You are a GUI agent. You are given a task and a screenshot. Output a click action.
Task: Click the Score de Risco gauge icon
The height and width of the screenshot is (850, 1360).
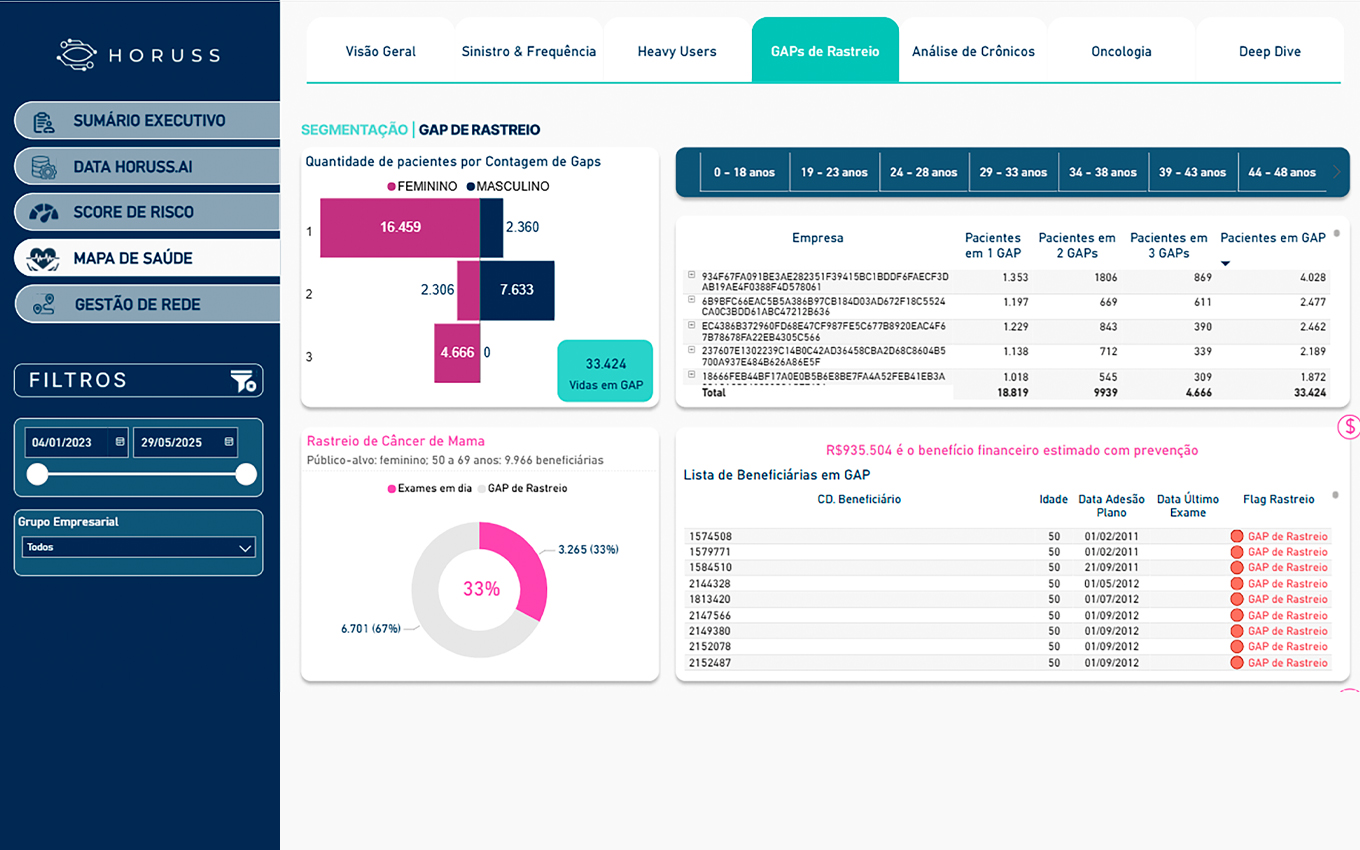click(x=44, y=213)
